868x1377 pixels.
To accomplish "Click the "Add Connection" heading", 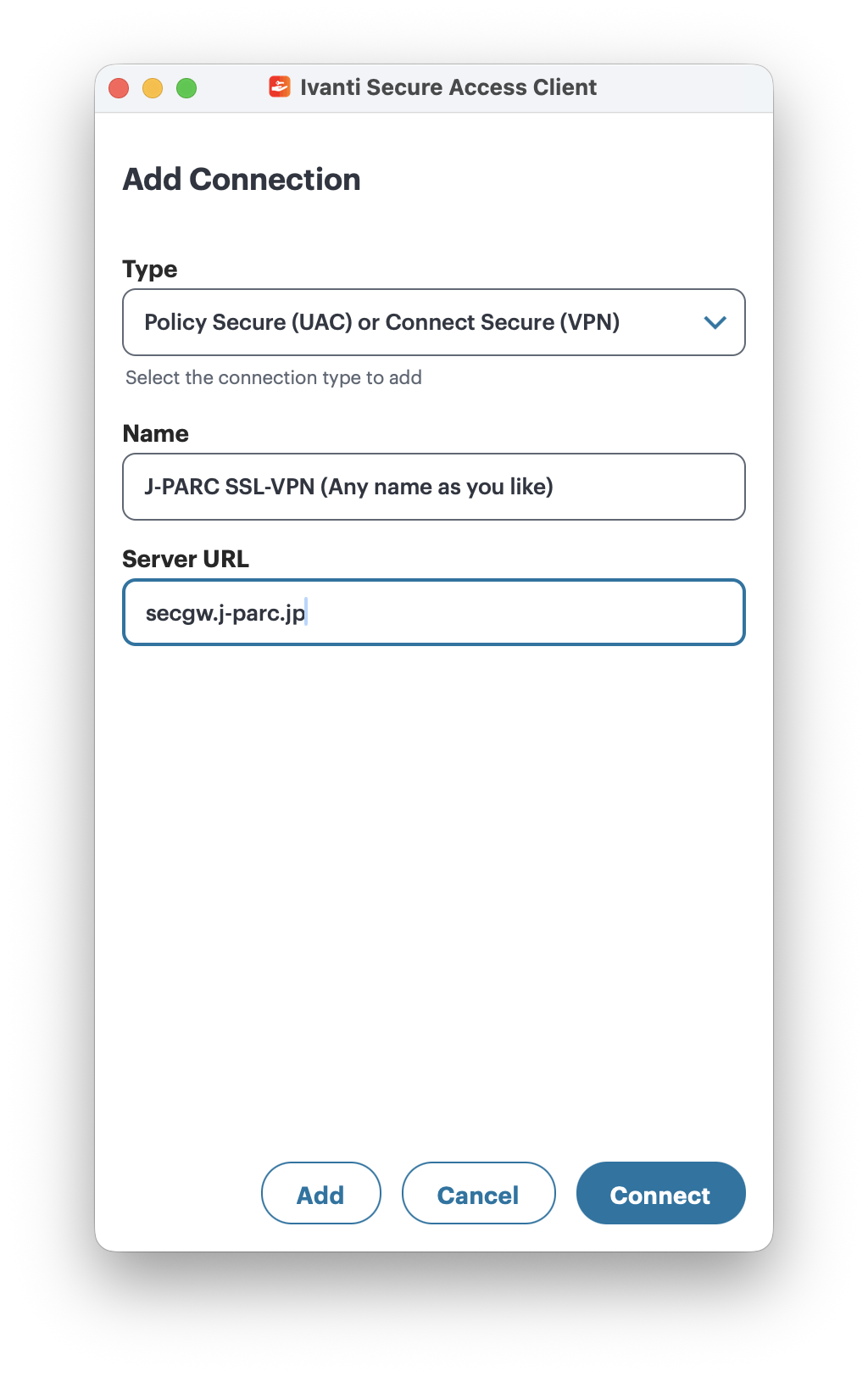I will click(x=242, y=180).
